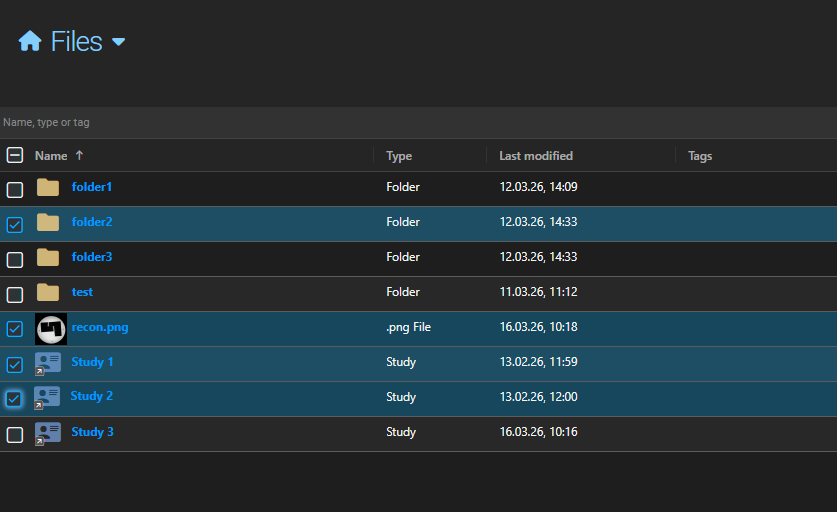Toggle the select-all header checkbox
The height and width of the screenshot is (512, 837).
pos(15,155)
